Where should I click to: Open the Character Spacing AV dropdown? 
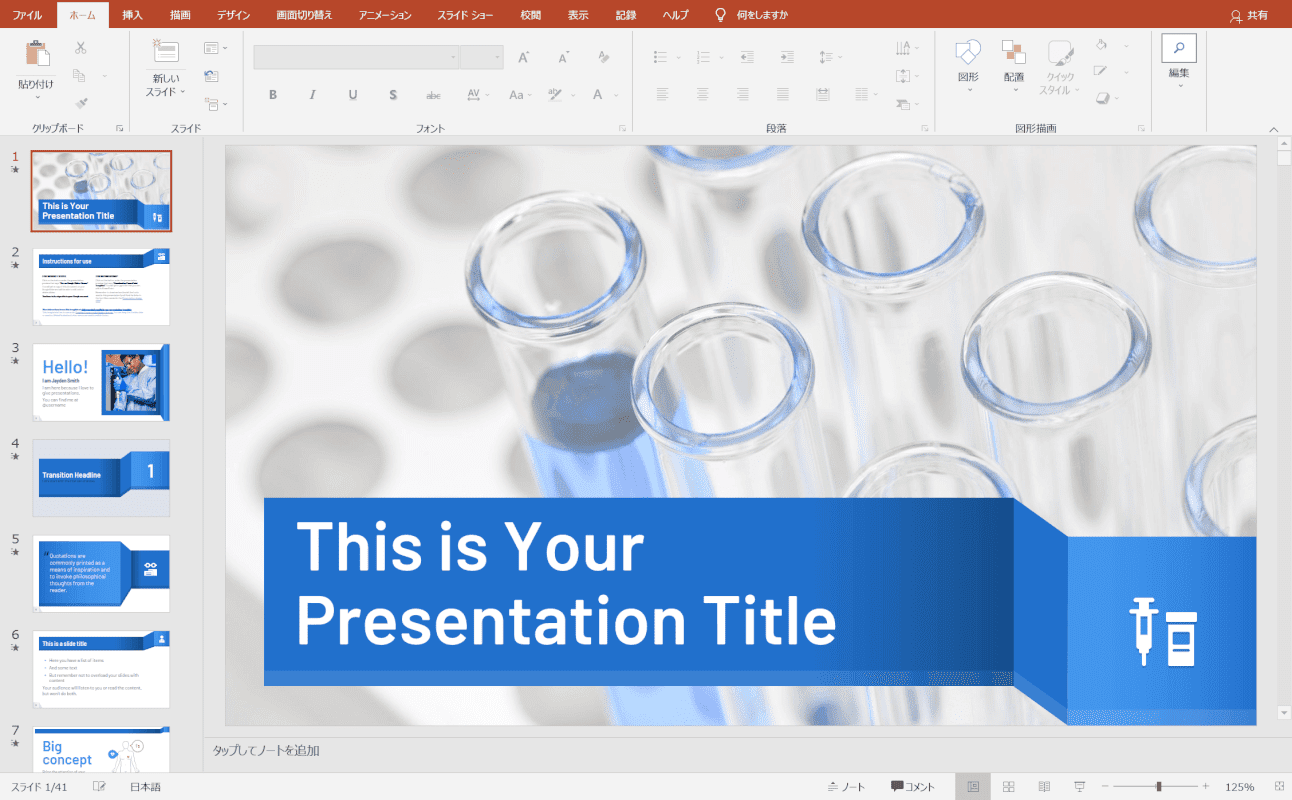click(478, 95)
